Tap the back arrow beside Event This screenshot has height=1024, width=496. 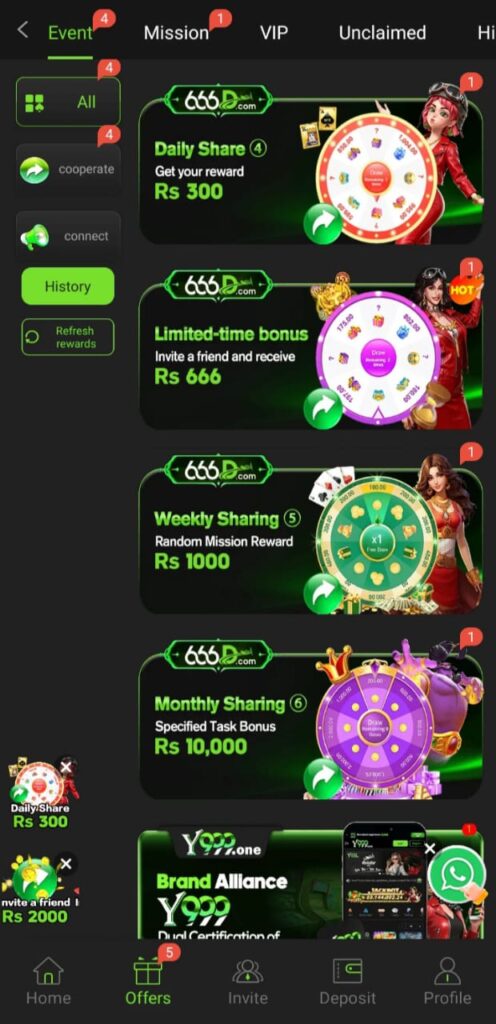pos(23,29)
